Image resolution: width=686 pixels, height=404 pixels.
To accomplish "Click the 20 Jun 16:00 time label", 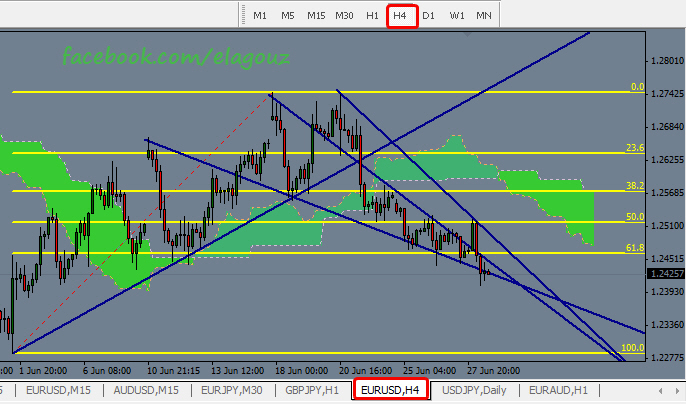I will 365,371.
